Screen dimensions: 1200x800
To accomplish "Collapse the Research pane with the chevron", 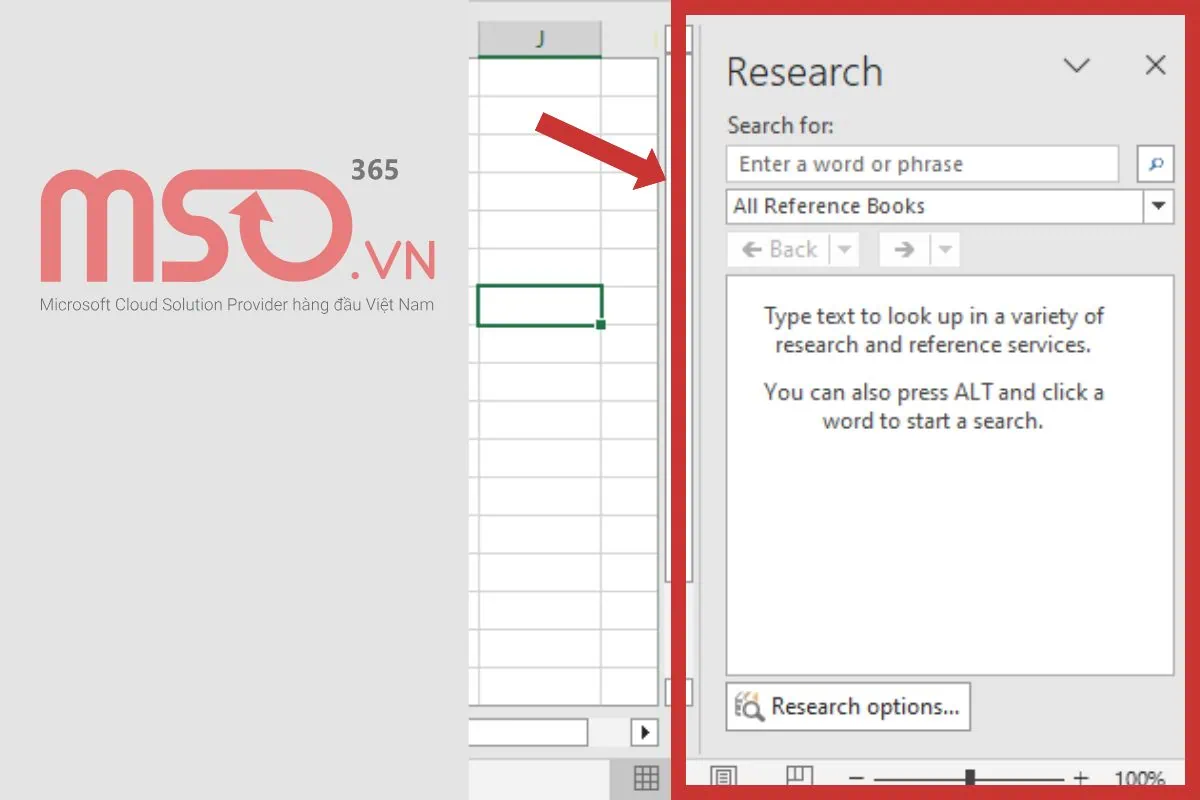I will (1077, 66).
